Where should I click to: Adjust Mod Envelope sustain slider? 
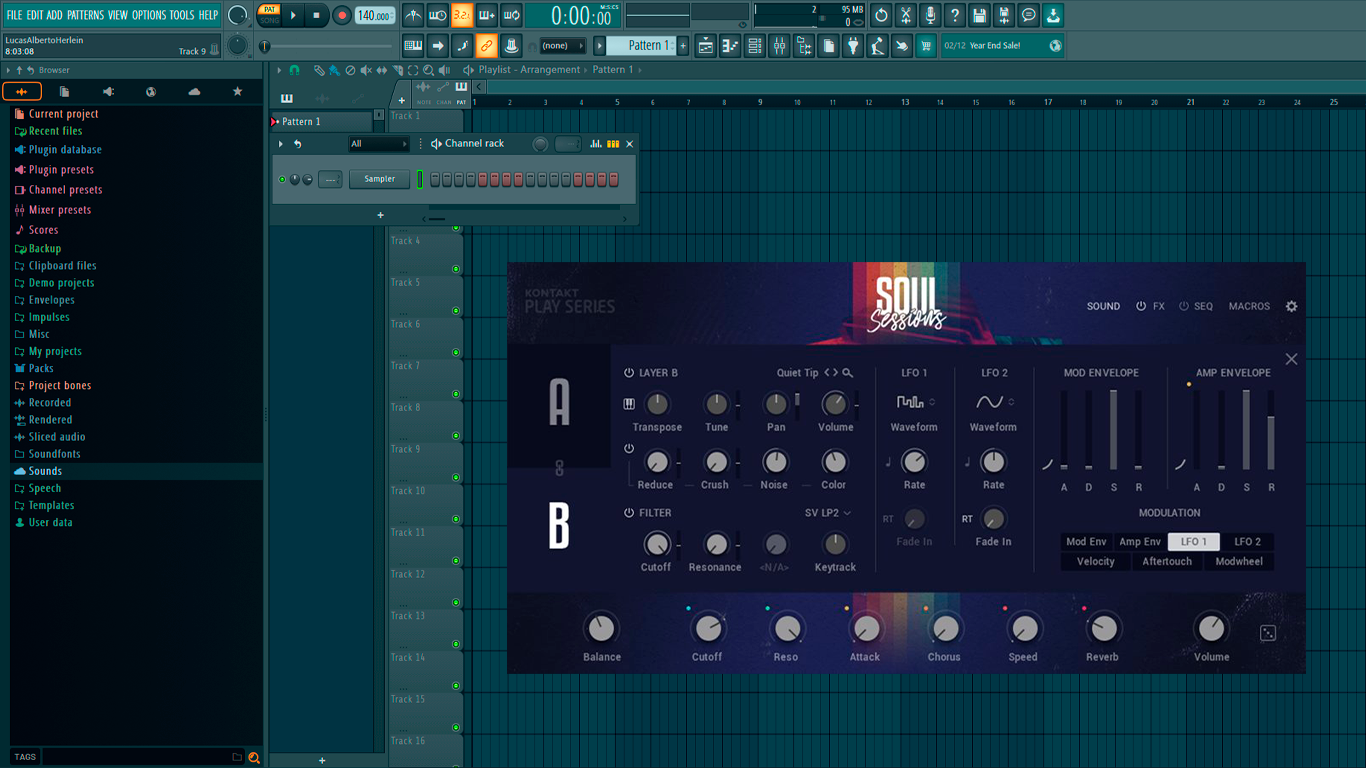[x=1113, y=430]
